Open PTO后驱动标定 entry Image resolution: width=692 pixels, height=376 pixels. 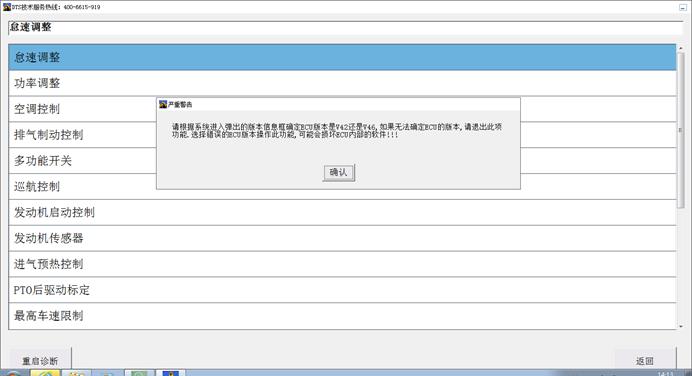pyautogui.click(x=342, y=290)
